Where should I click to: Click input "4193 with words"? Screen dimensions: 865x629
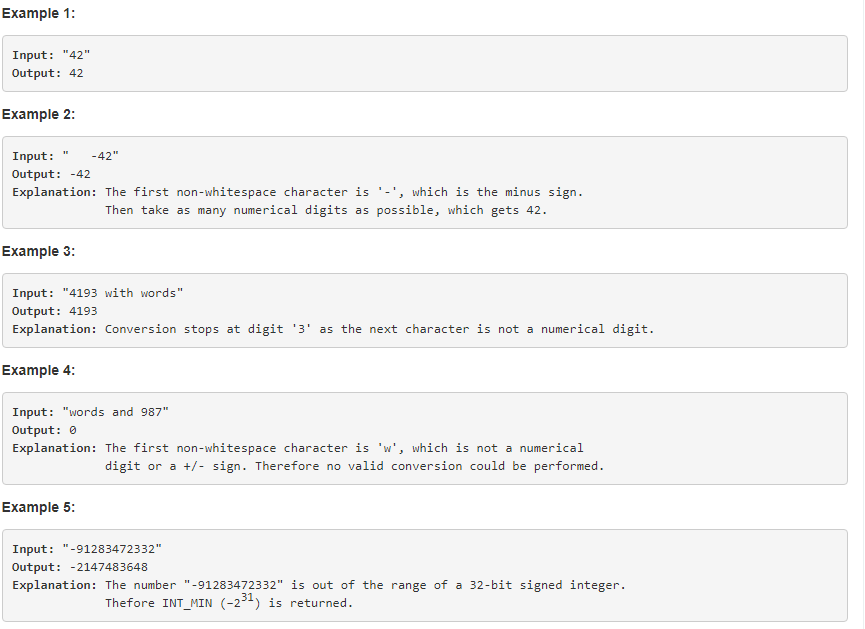pos(98,293)
